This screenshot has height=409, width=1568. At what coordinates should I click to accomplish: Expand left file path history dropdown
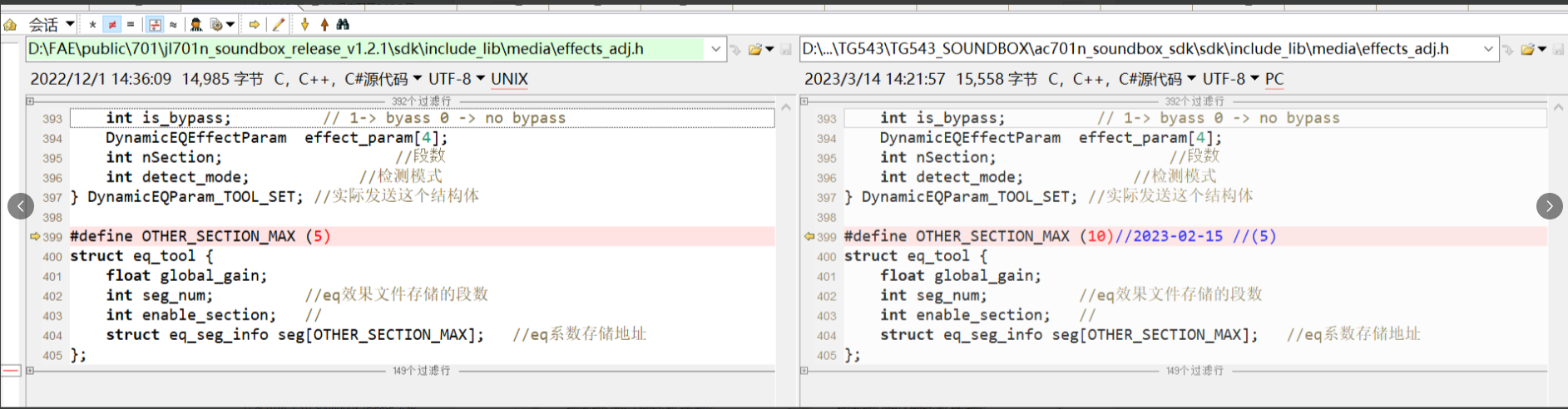pos(715,49)
